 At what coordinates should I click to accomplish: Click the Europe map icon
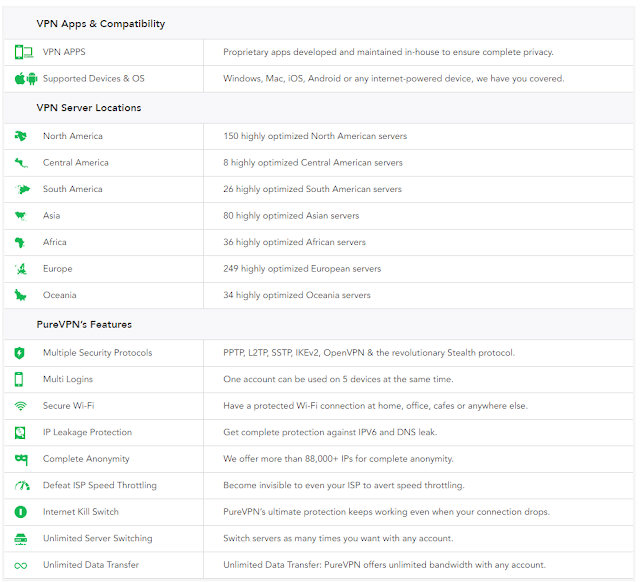coord(20,269)
